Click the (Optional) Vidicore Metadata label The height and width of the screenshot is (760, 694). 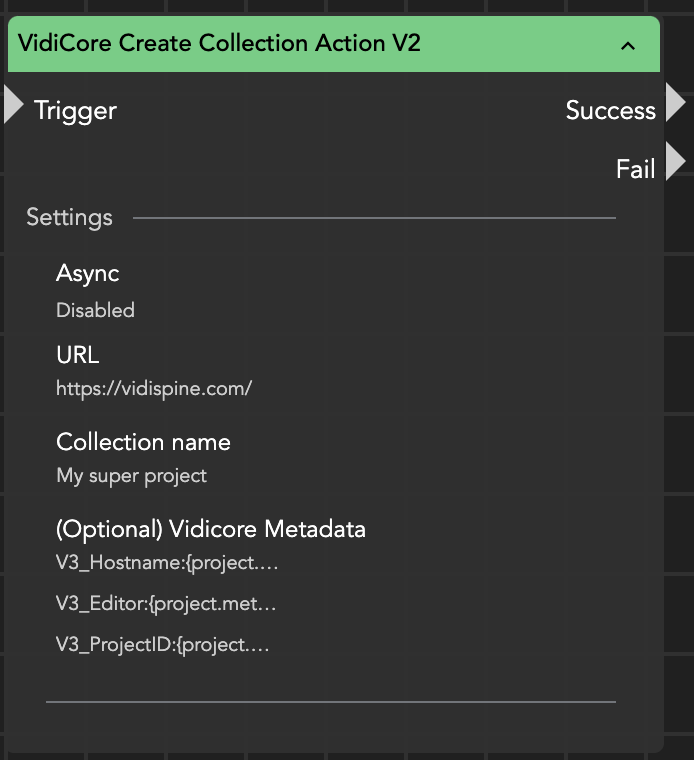[x=211, y=529]
